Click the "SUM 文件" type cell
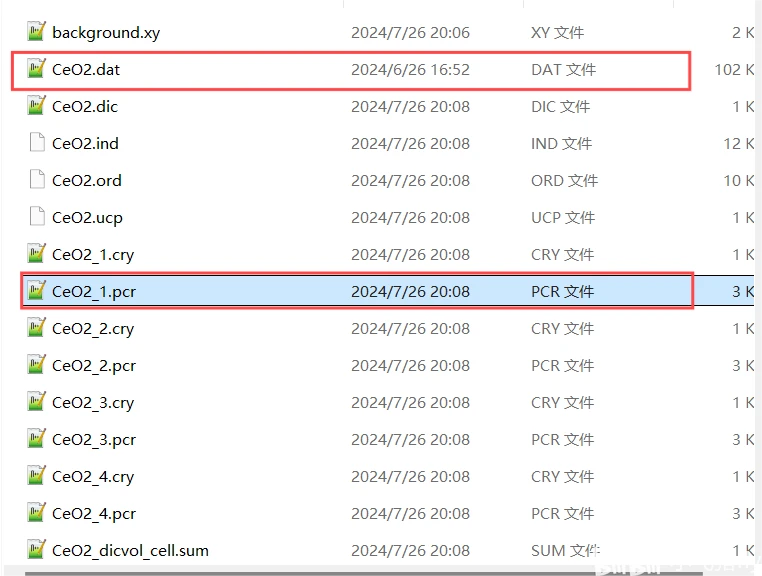 point(564,550)
